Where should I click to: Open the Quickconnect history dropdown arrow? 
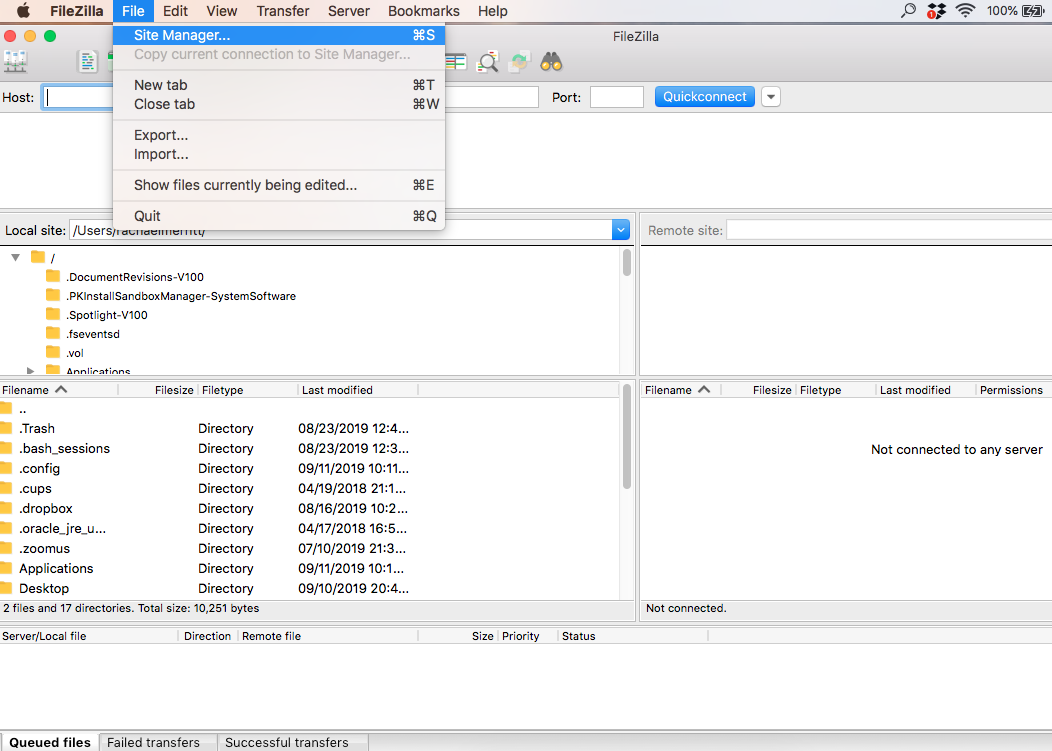[x=770, y=97]
